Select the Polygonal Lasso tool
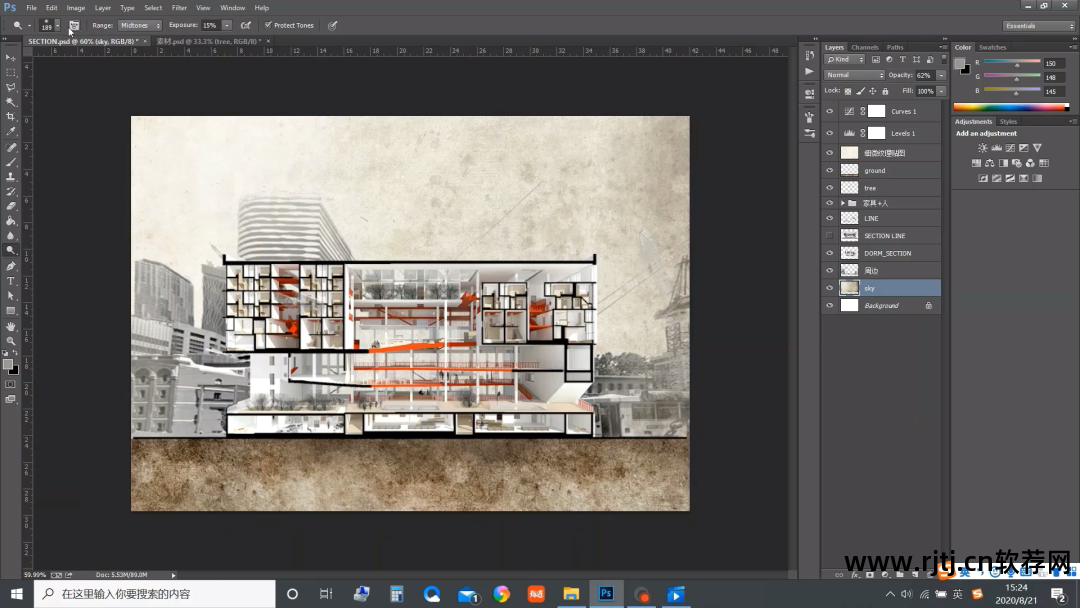 click(10, 87)
